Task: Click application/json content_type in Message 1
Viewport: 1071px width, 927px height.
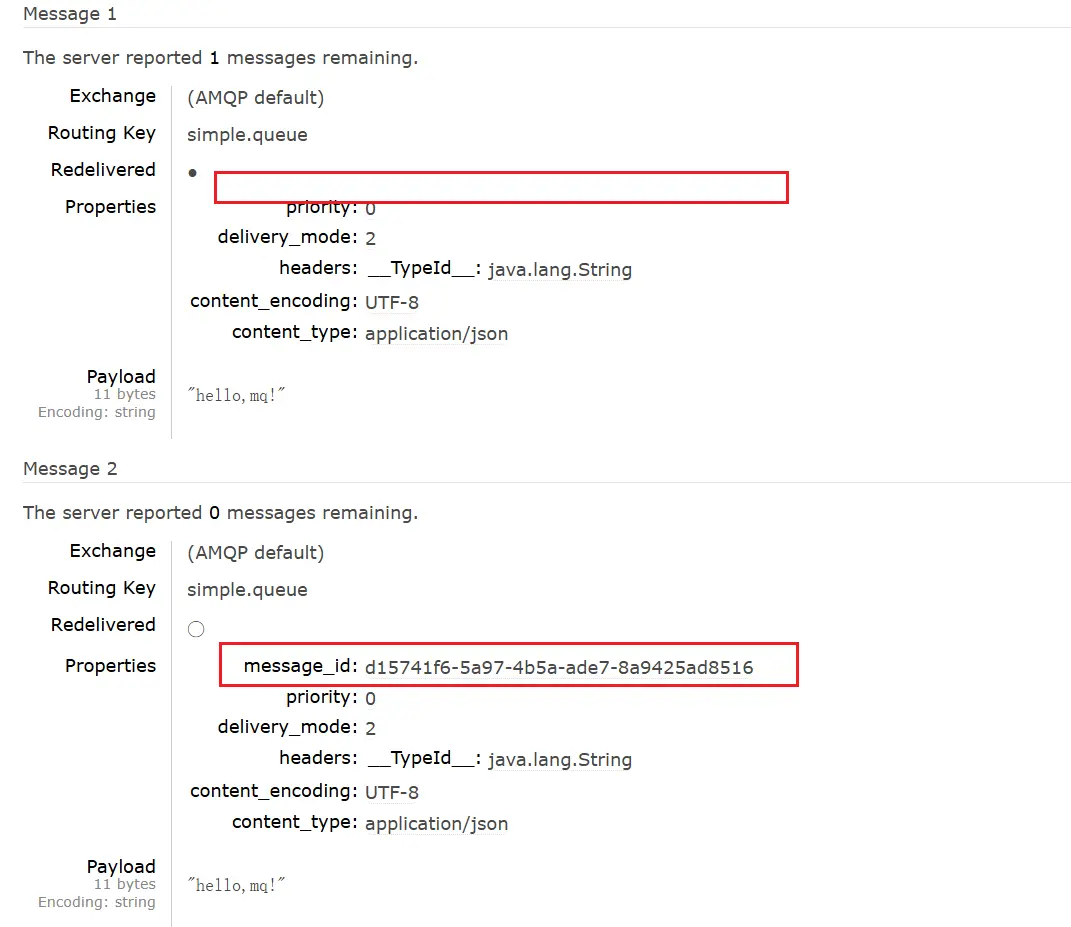Action: coord(436,334)
